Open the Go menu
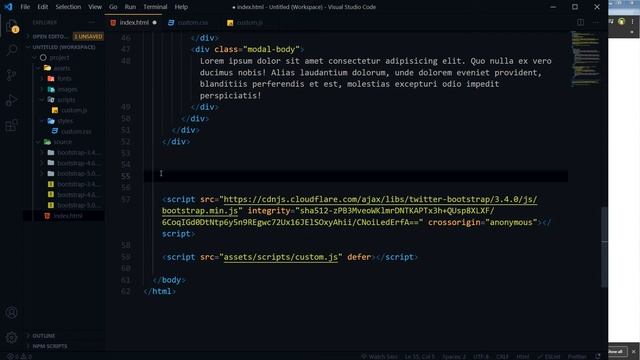This screenshot has width=640, height=360. click(113, 7)
